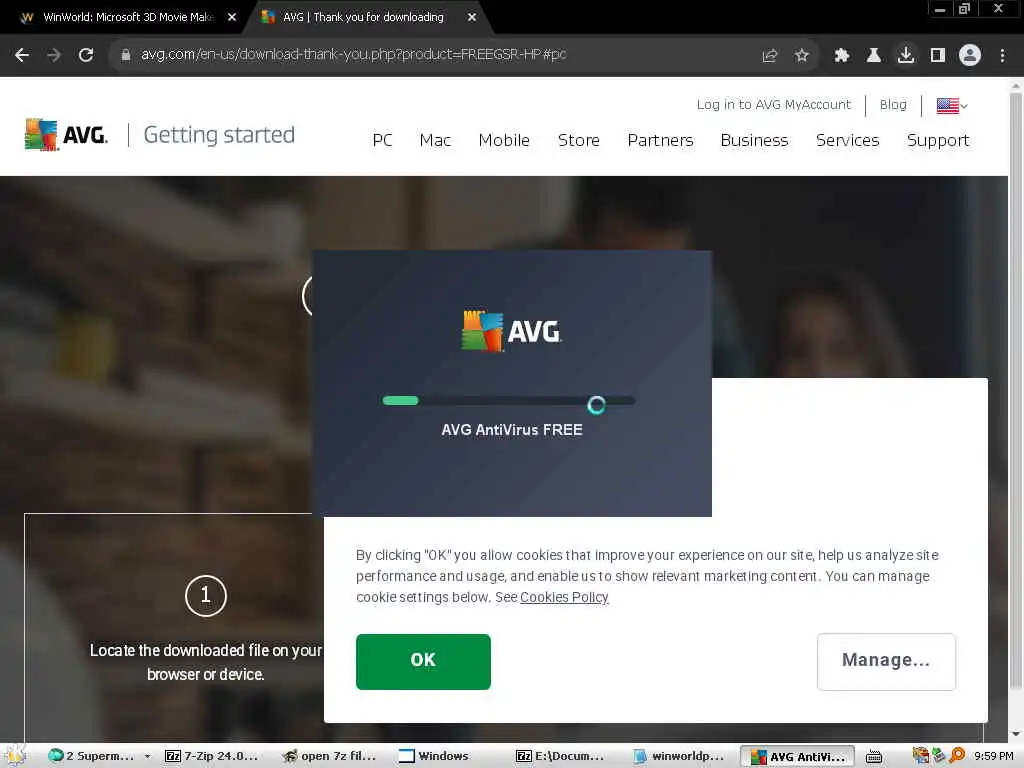Open the Store menu
Screen dimensions: 1024x768
(579, 140)
